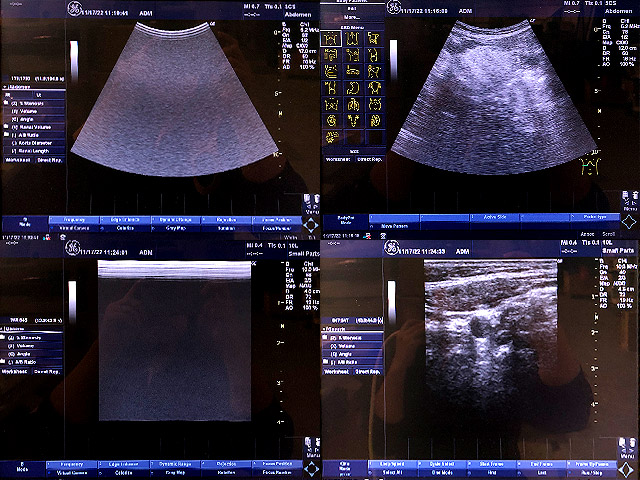
Task: Click the GE logo on the 11:24:33 screen
Action: point(392,247)
